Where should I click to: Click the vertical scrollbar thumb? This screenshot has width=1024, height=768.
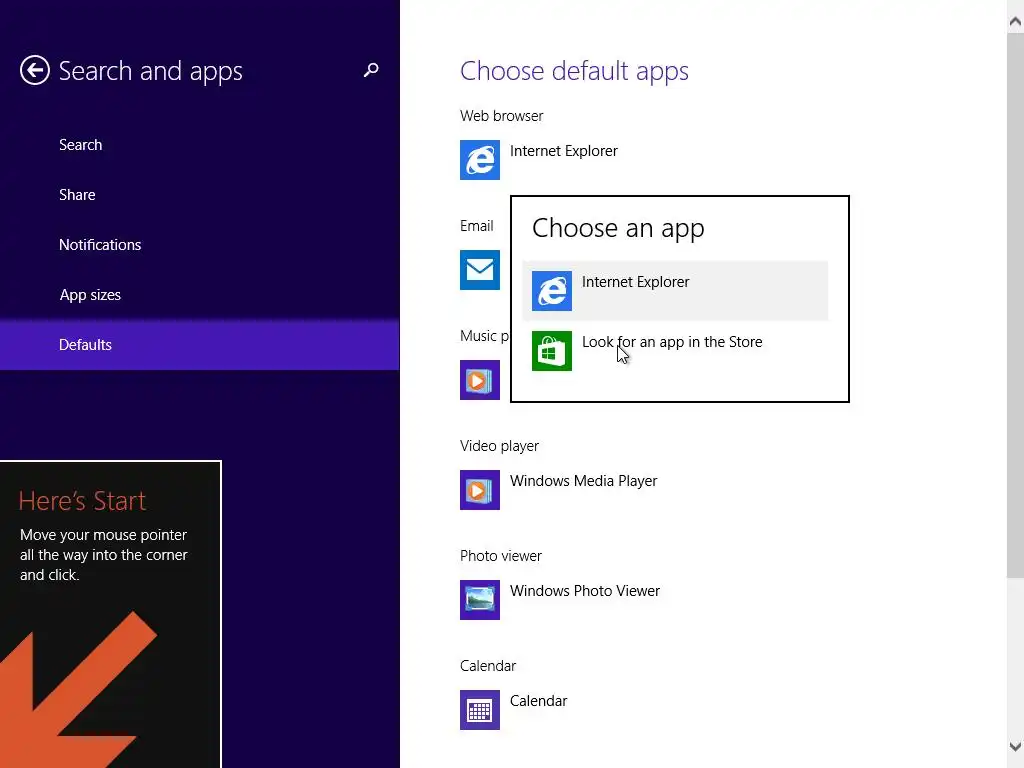coord(1015,305)
